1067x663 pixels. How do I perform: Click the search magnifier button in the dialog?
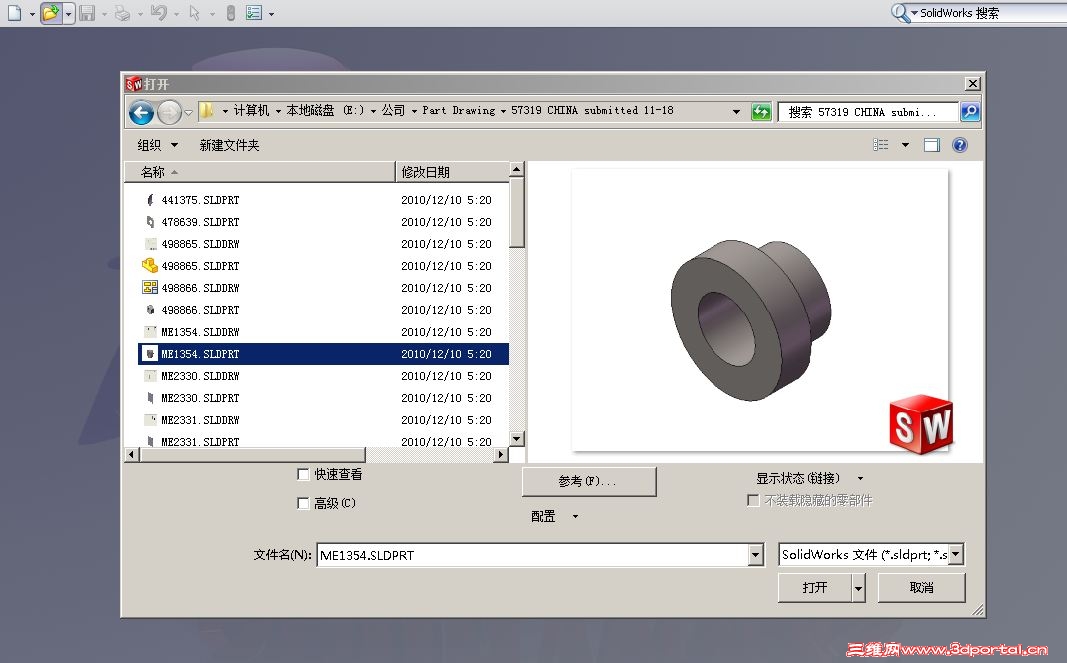click(970, 112)
